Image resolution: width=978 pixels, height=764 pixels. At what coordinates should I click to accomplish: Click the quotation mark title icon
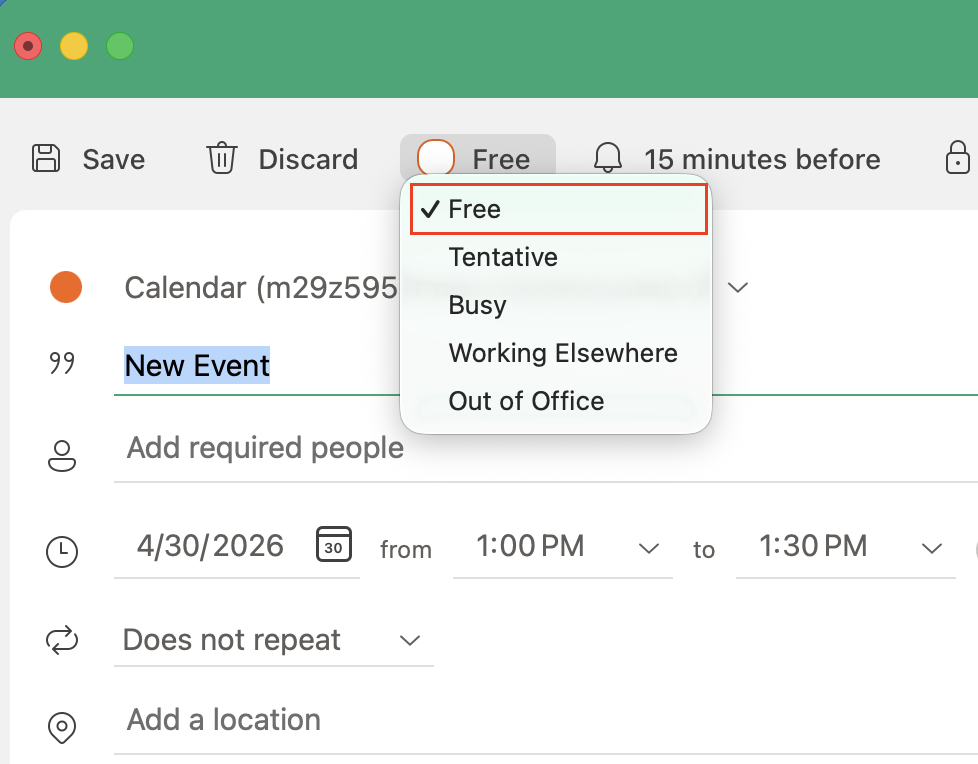[62, 363]
